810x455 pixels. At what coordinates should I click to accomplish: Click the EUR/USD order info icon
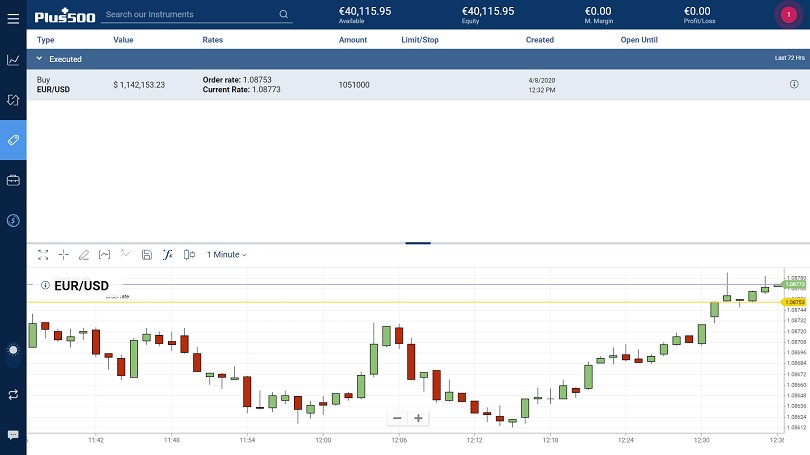(794, 85)
